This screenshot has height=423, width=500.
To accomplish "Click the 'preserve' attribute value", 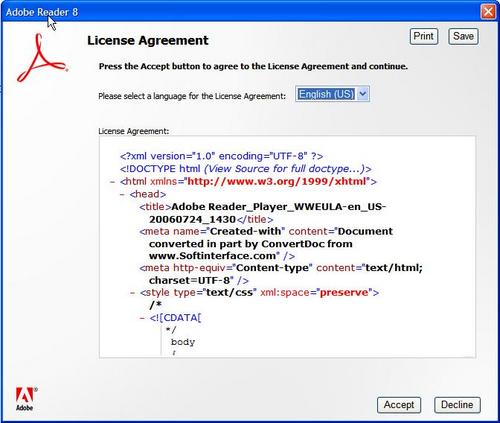I will pos(344,293).
